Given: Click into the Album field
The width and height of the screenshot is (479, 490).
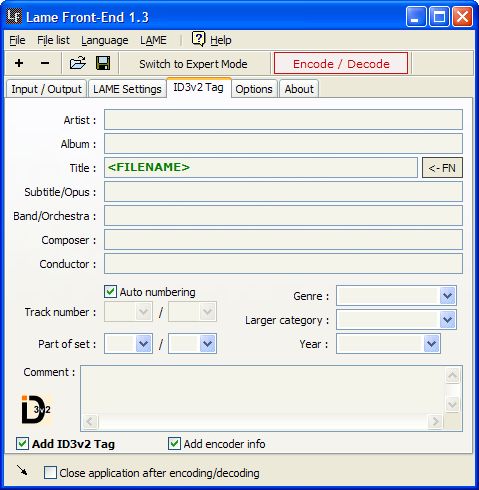Looking at the screenshot, I should (283, 143).
